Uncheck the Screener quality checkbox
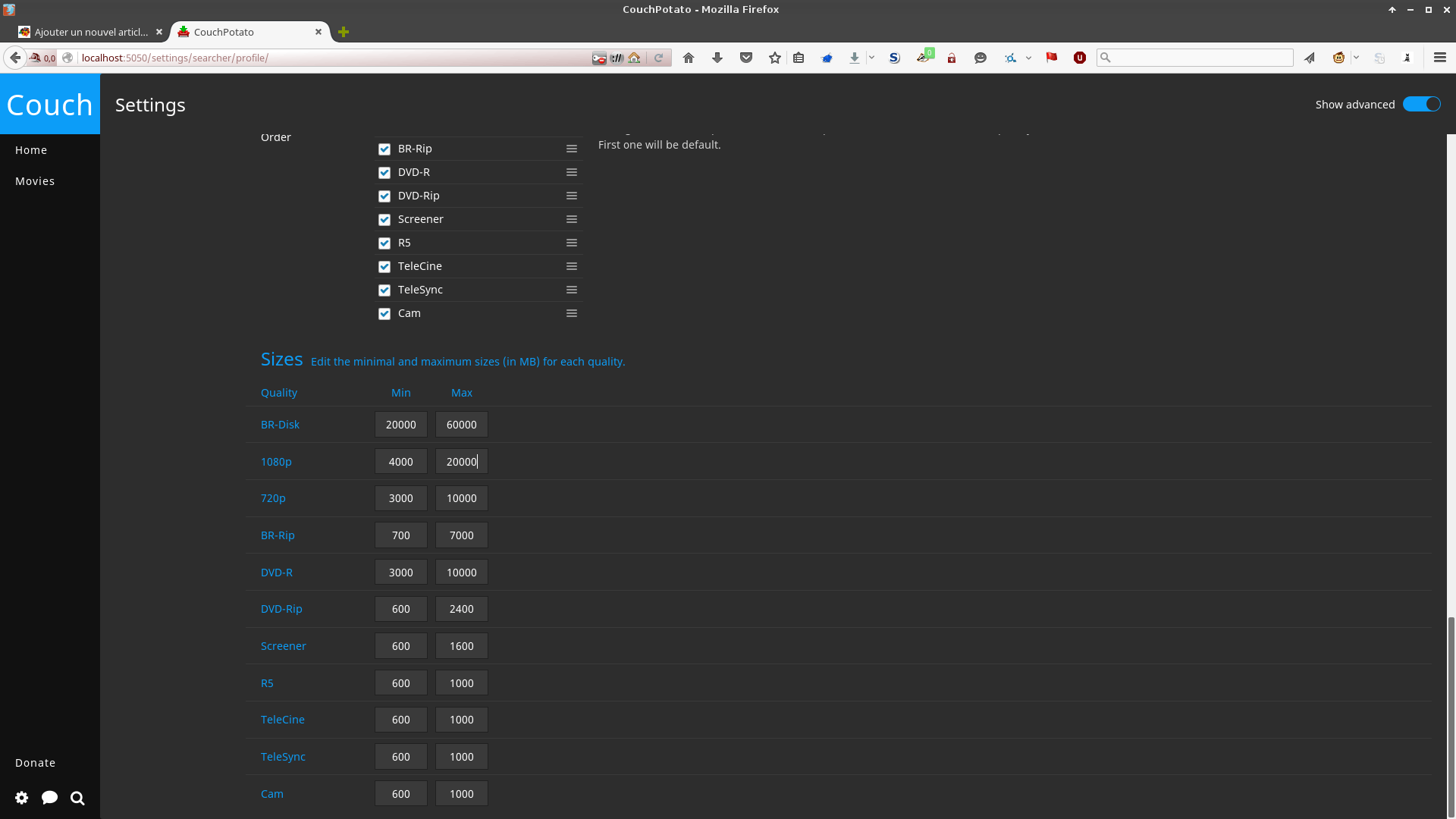 point(384,220)
